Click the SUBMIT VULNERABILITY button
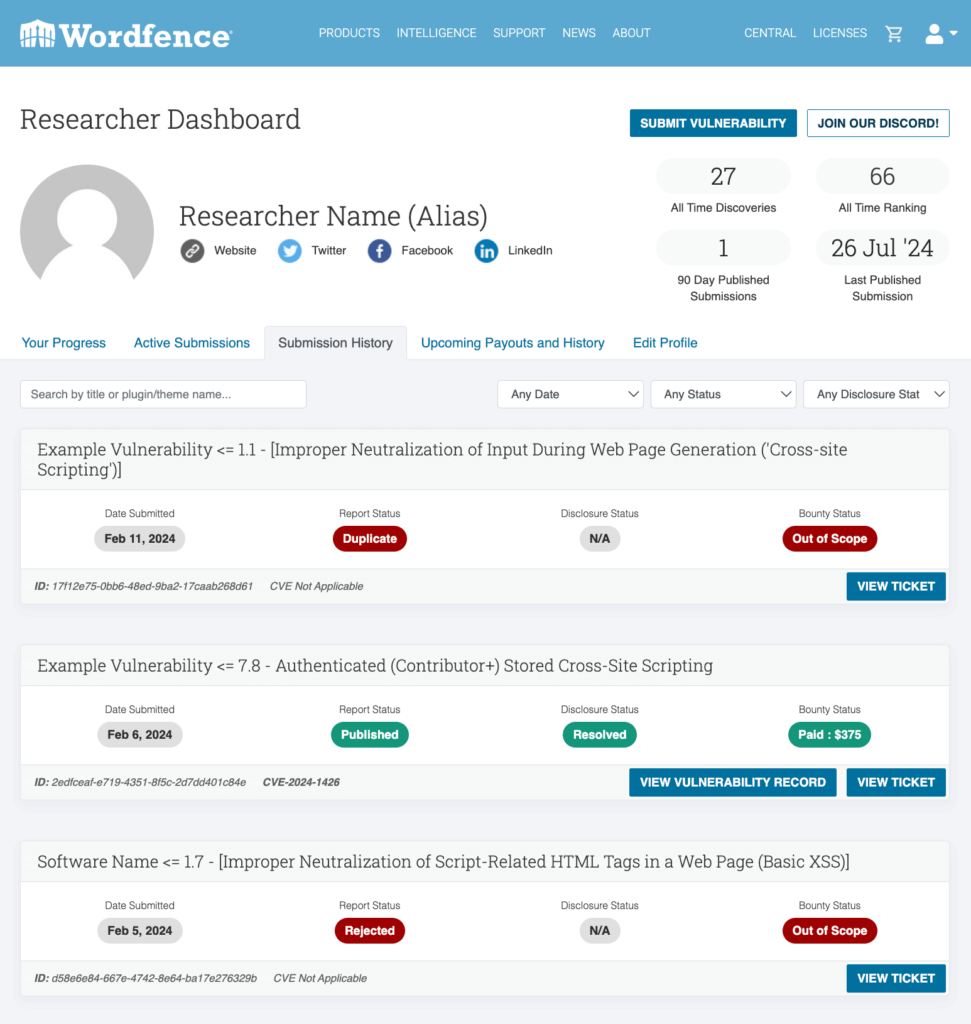The image size is (971, 1024). click(x=712, y=123)
